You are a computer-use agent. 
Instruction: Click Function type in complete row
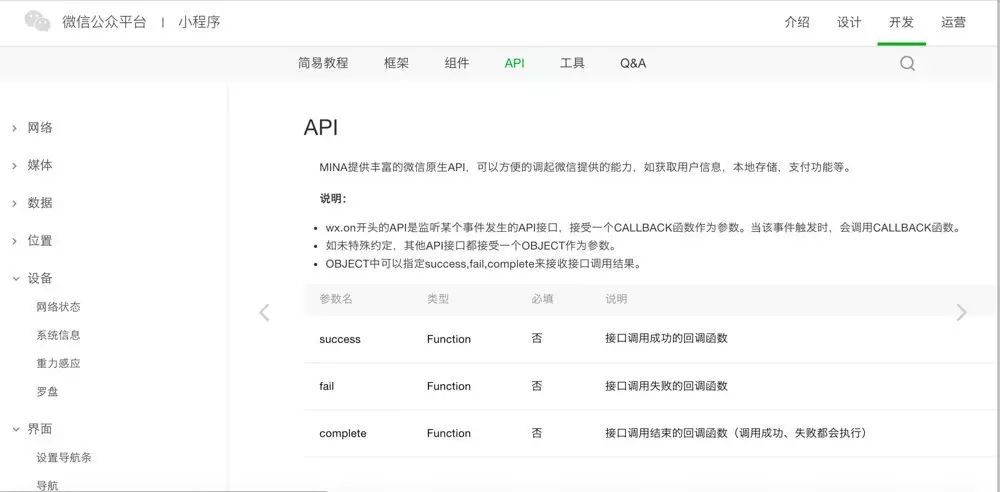click(449, 433)
